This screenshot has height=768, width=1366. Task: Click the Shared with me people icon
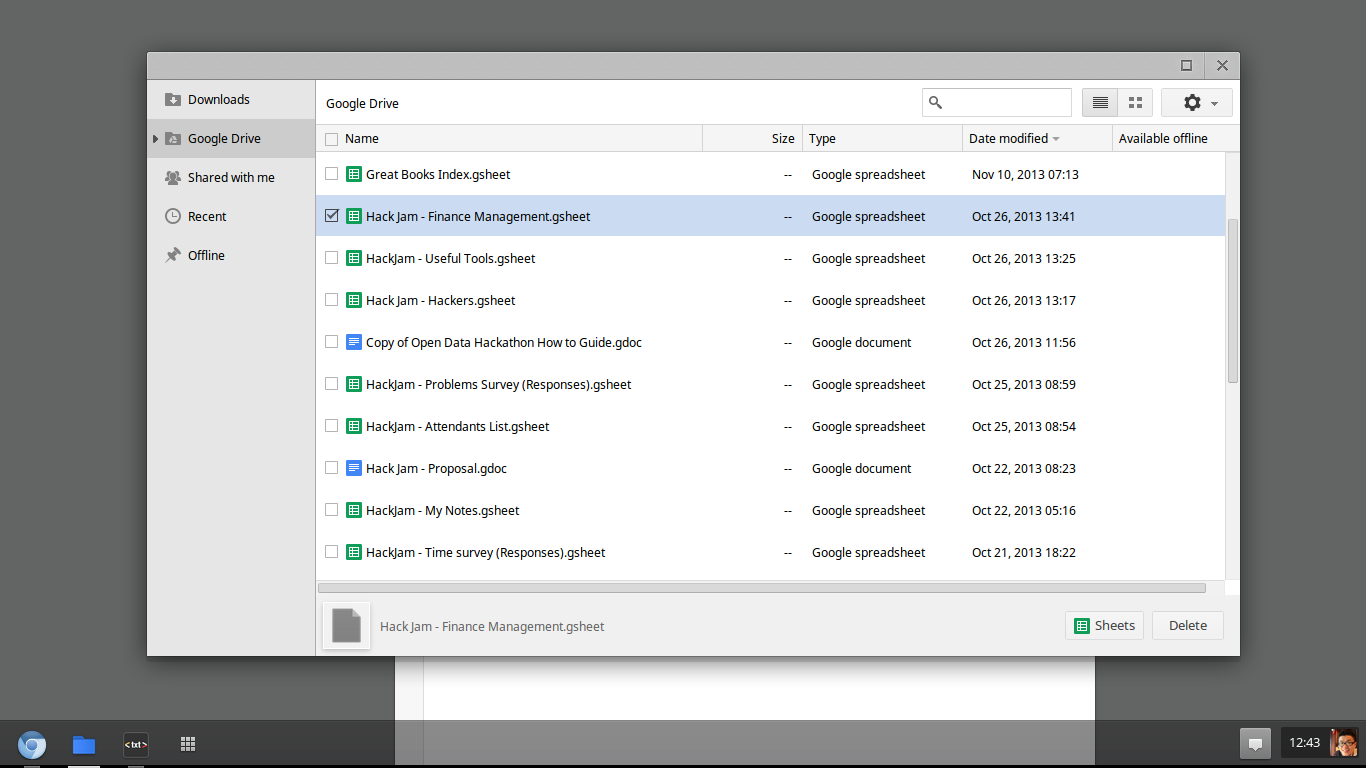click(x=173, y=177)
